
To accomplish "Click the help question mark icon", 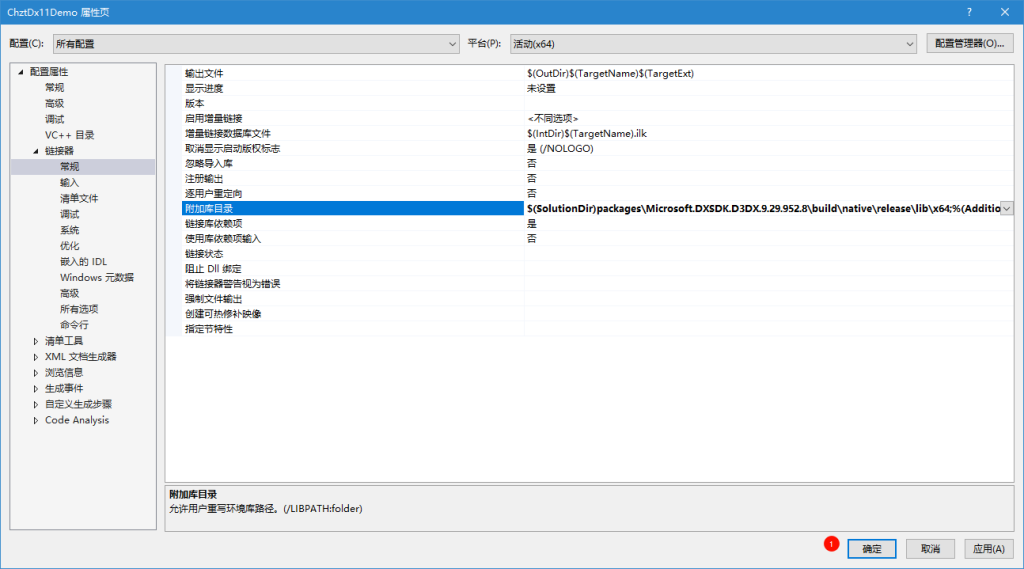I will [x=969, y=11].
